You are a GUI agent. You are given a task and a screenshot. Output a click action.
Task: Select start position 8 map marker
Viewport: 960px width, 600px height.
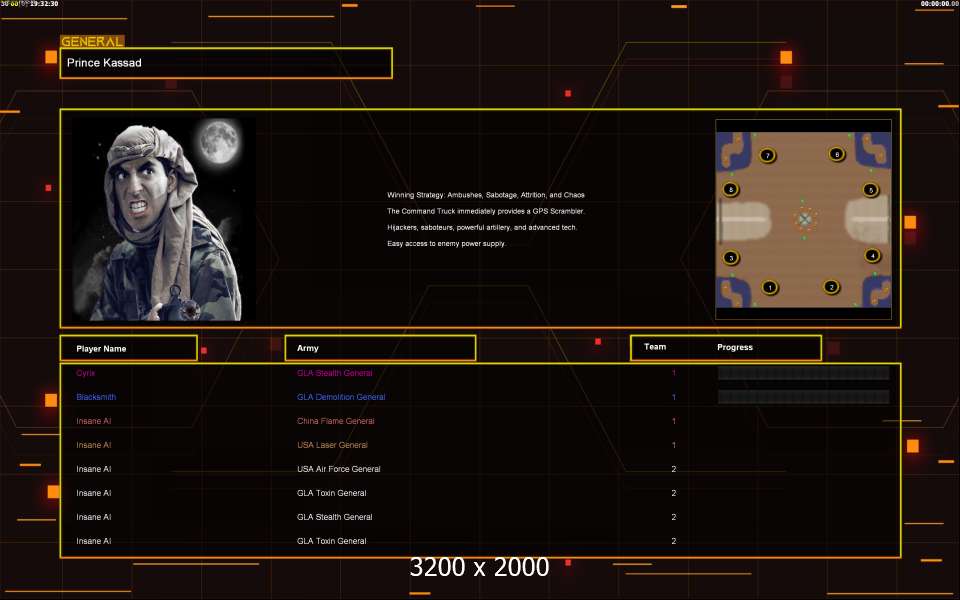pos(731,190)
